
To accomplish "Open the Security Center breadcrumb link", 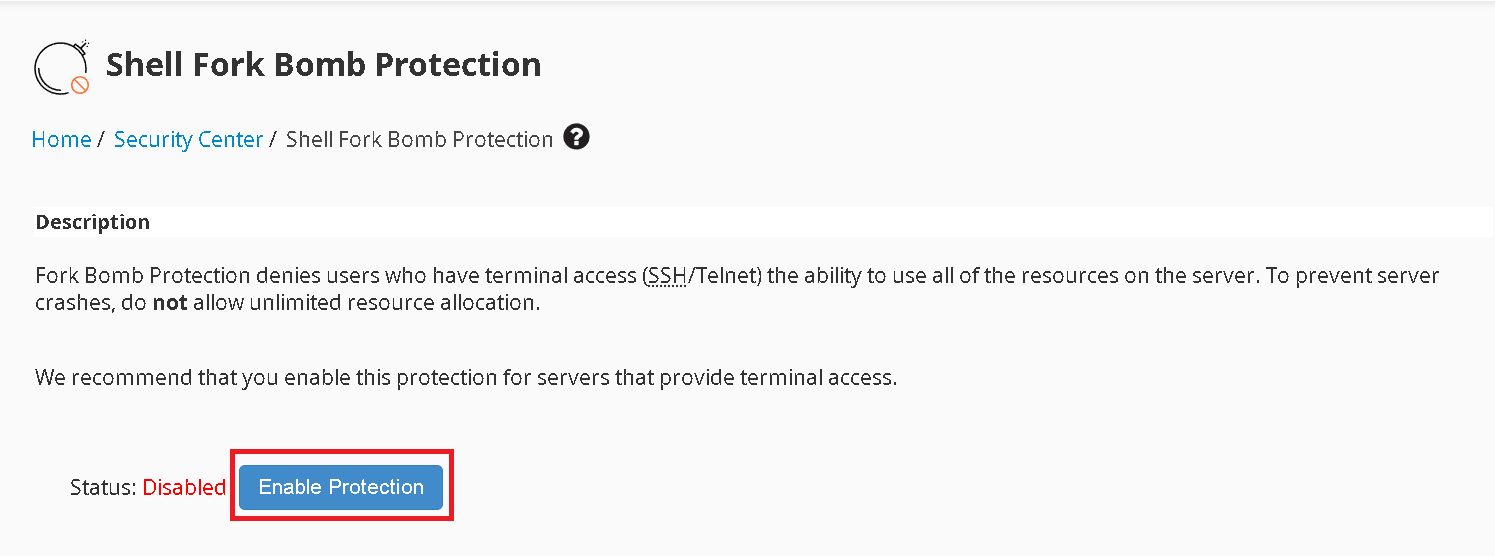I will [x=188, y=139].
